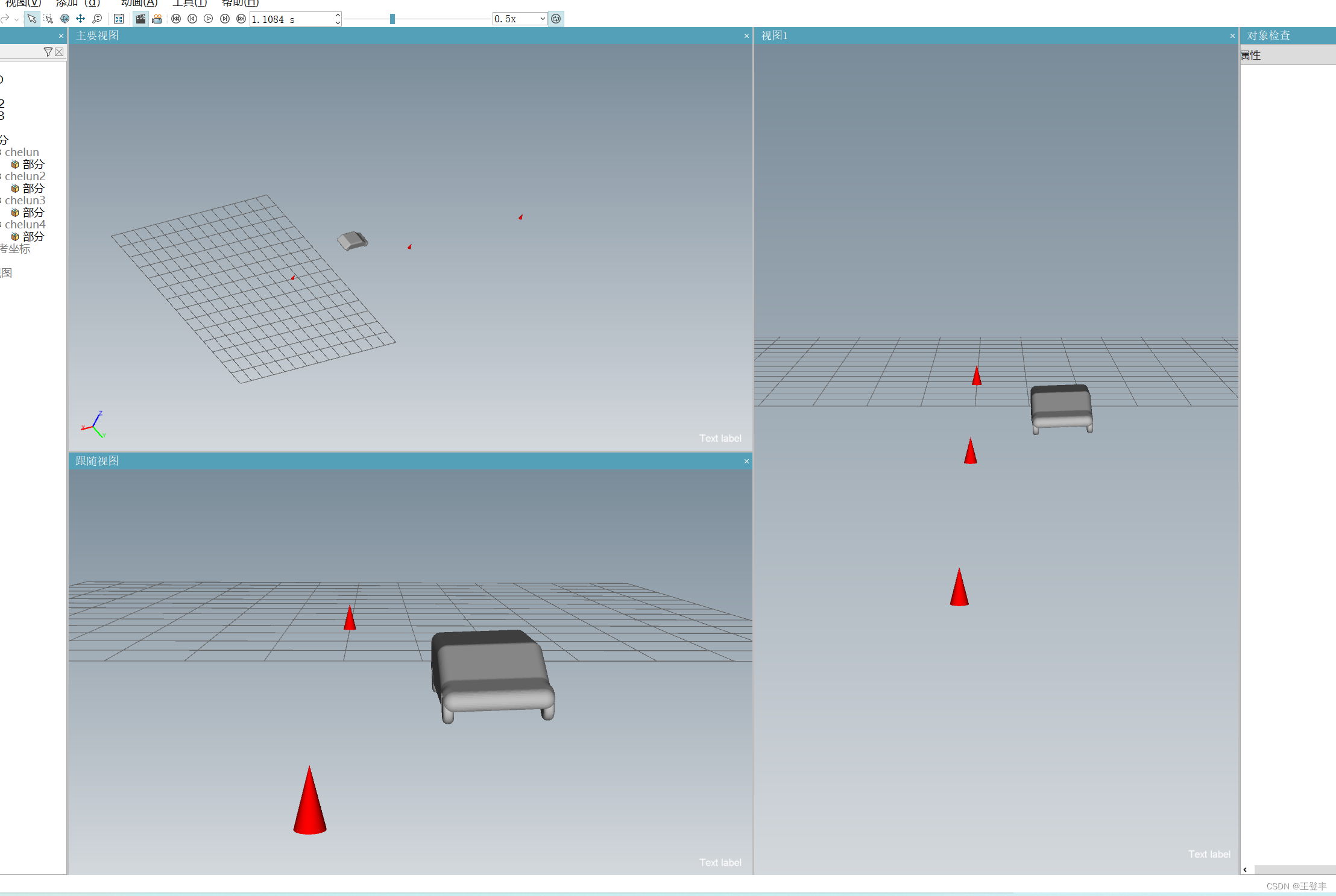Click the clear filter icon next to funnel

tap(58, 52)
